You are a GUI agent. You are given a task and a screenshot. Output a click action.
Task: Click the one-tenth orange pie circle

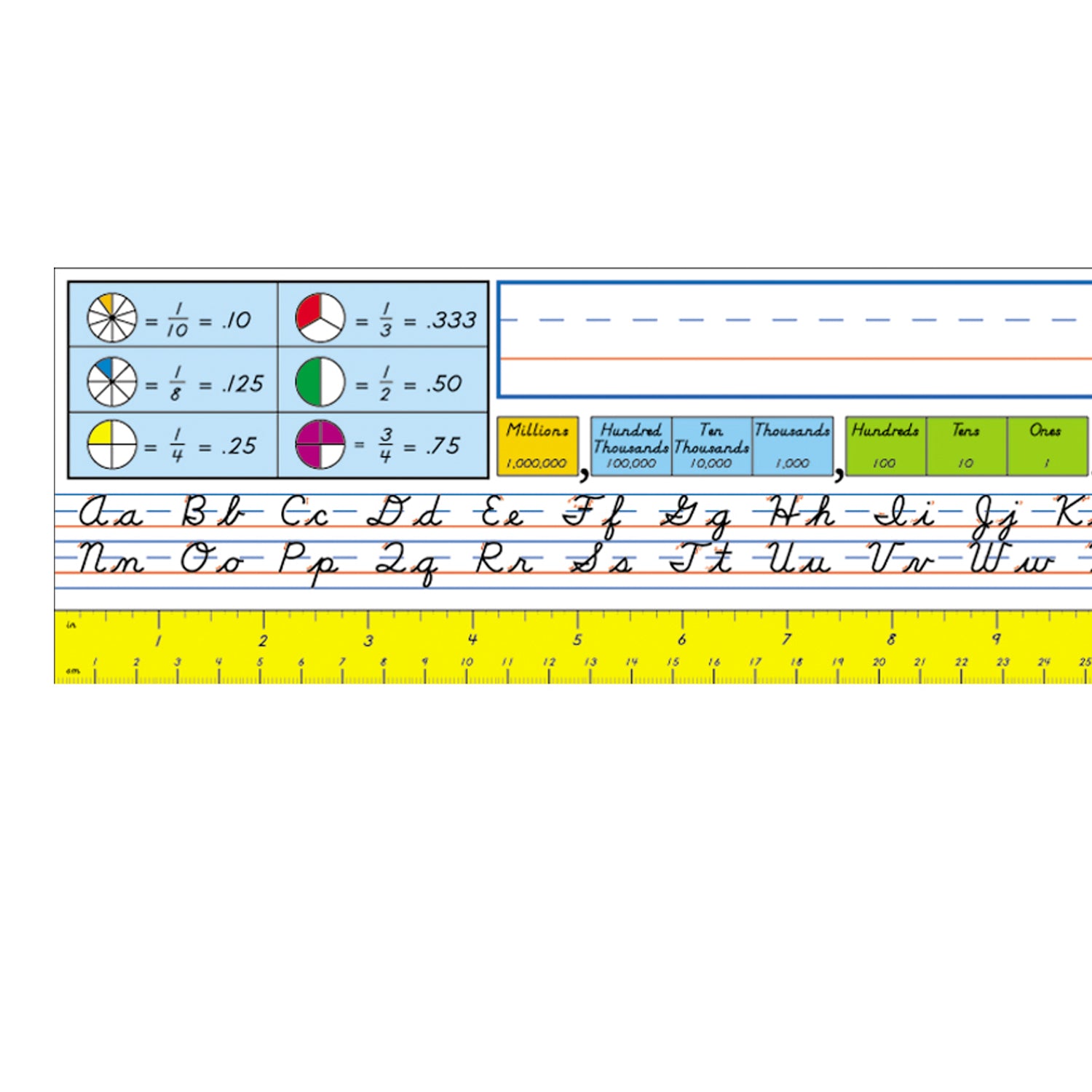tap(112, 318)
